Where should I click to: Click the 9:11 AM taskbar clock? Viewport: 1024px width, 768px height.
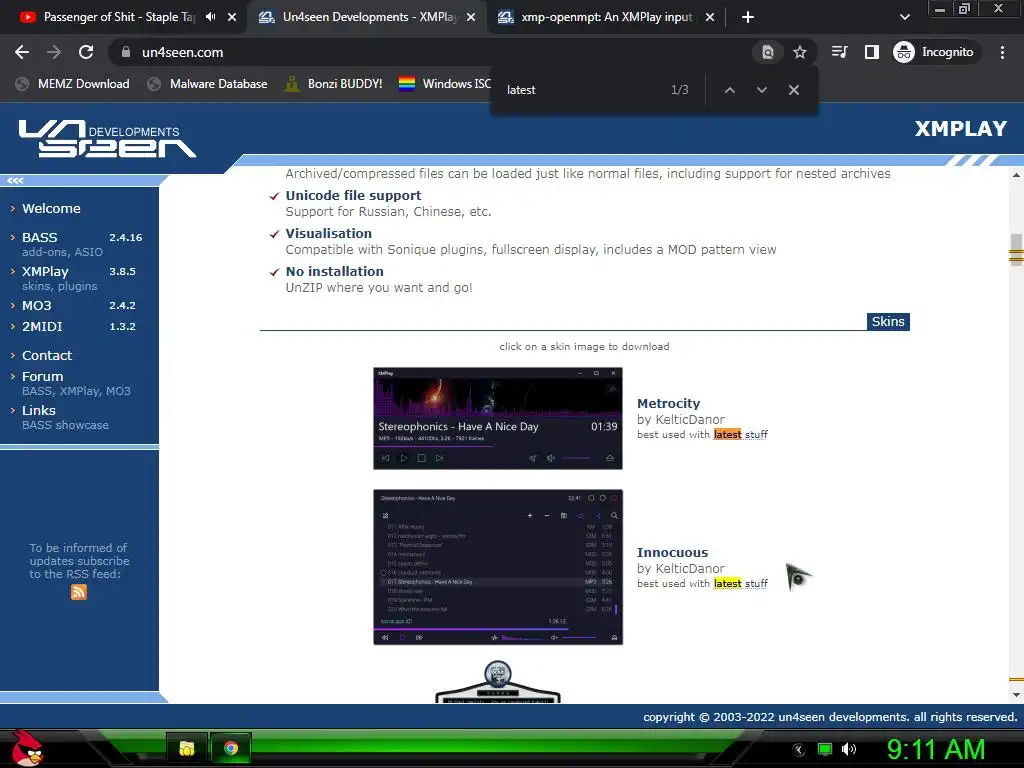coord(936,749)
